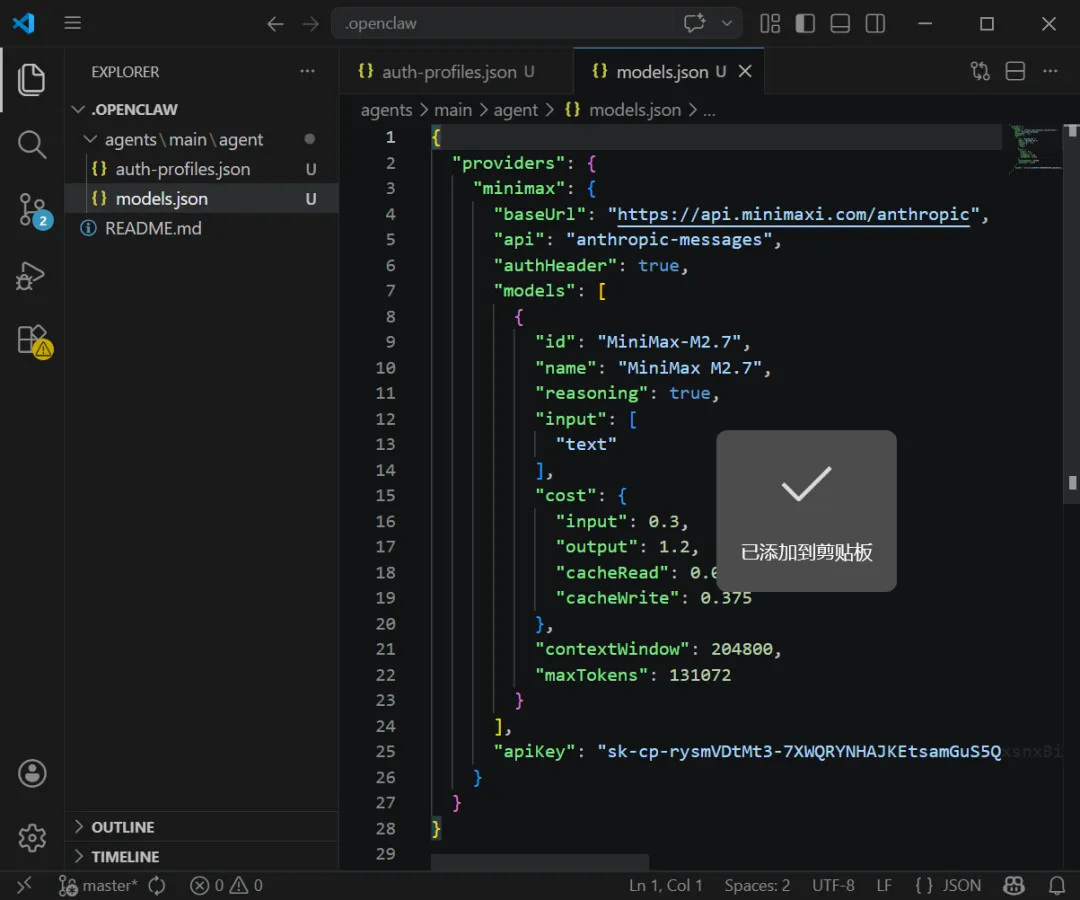Toggle the primary side bar layout button
1080x900 pixels.
(x=804, y=24)
